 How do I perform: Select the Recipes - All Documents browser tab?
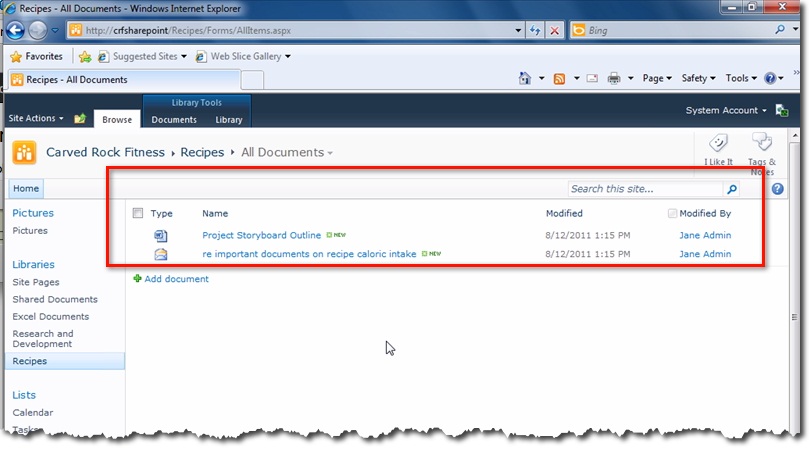click(124, 80)
